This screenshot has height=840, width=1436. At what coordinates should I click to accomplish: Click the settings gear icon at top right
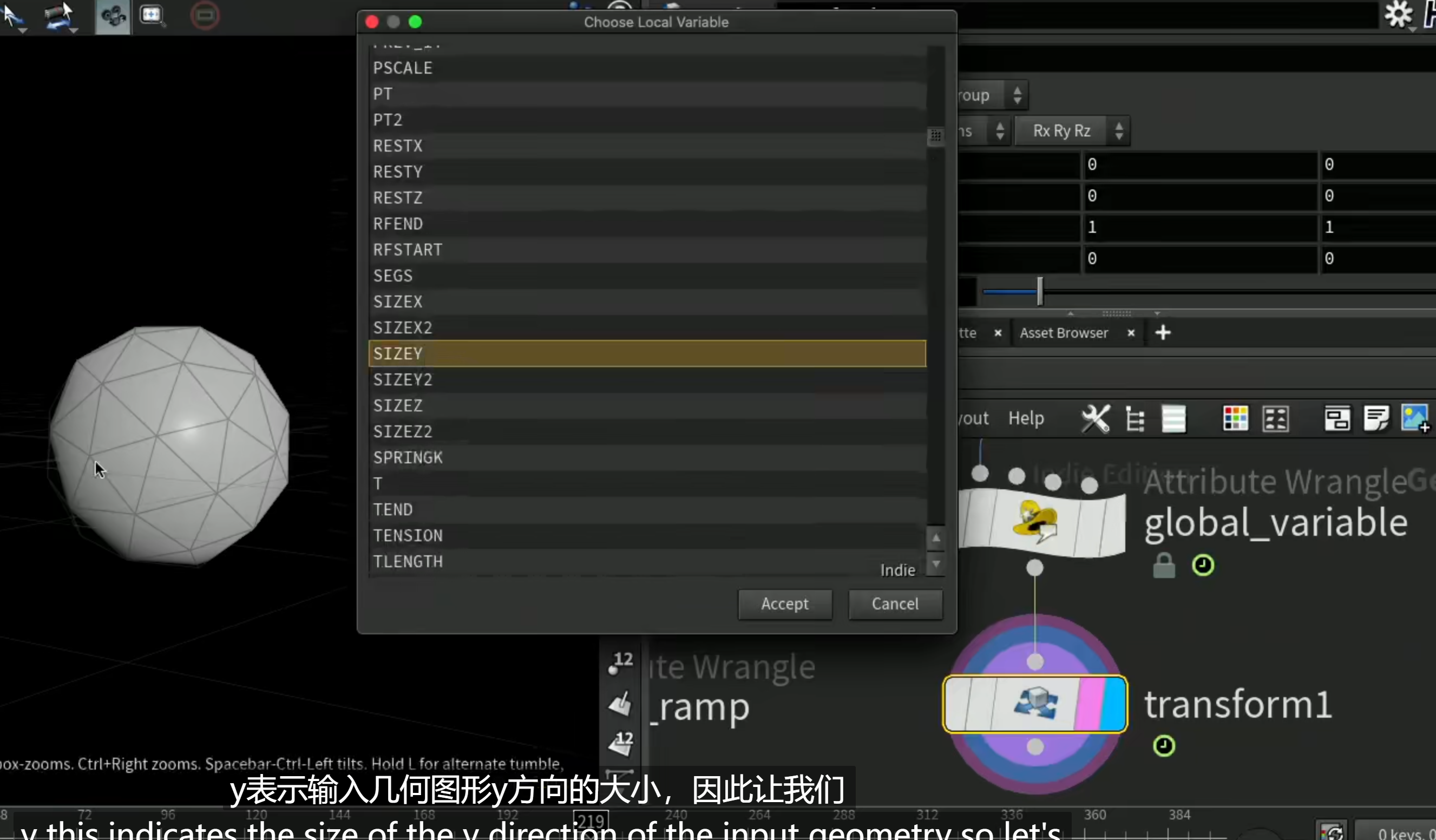1400,14
